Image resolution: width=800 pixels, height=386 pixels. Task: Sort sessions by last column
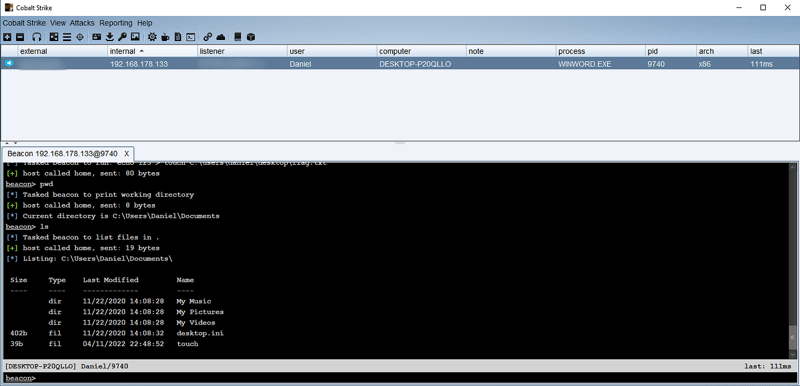pos(772,51)
